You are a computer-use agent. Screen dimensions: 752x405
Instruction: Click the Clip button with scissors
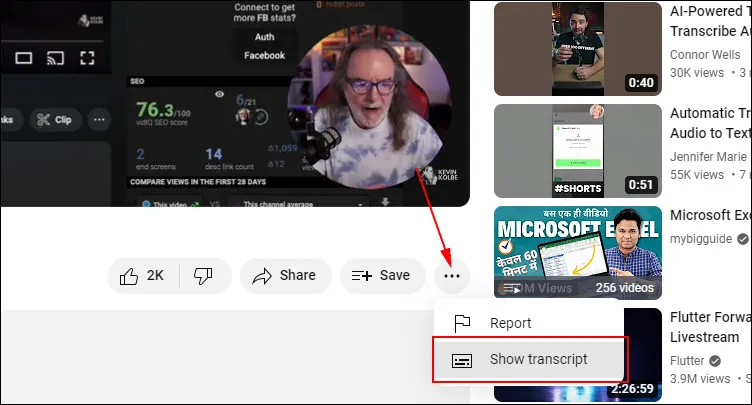55,120
